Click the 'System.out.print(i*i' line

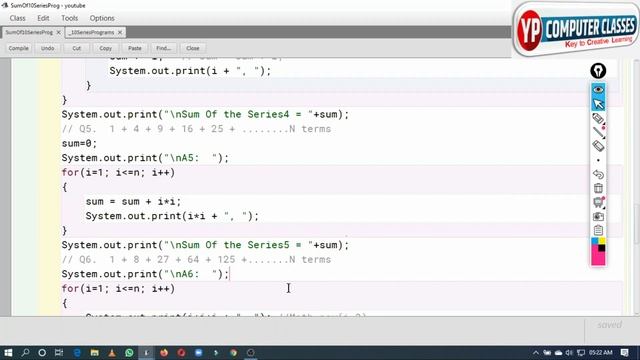[x=172, y=216]
